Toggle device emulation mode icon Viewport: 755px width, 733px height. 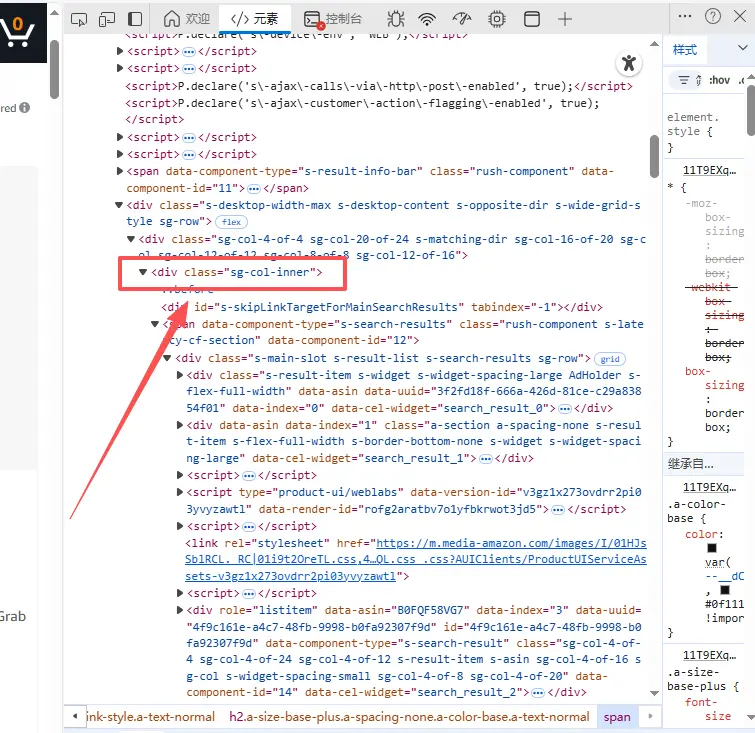107,19
